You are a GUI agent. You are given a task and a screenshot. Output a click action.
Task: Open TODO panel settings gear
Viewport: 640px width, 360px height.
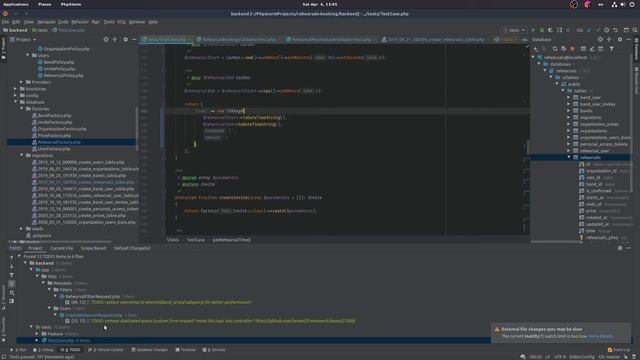coord(620,248)
